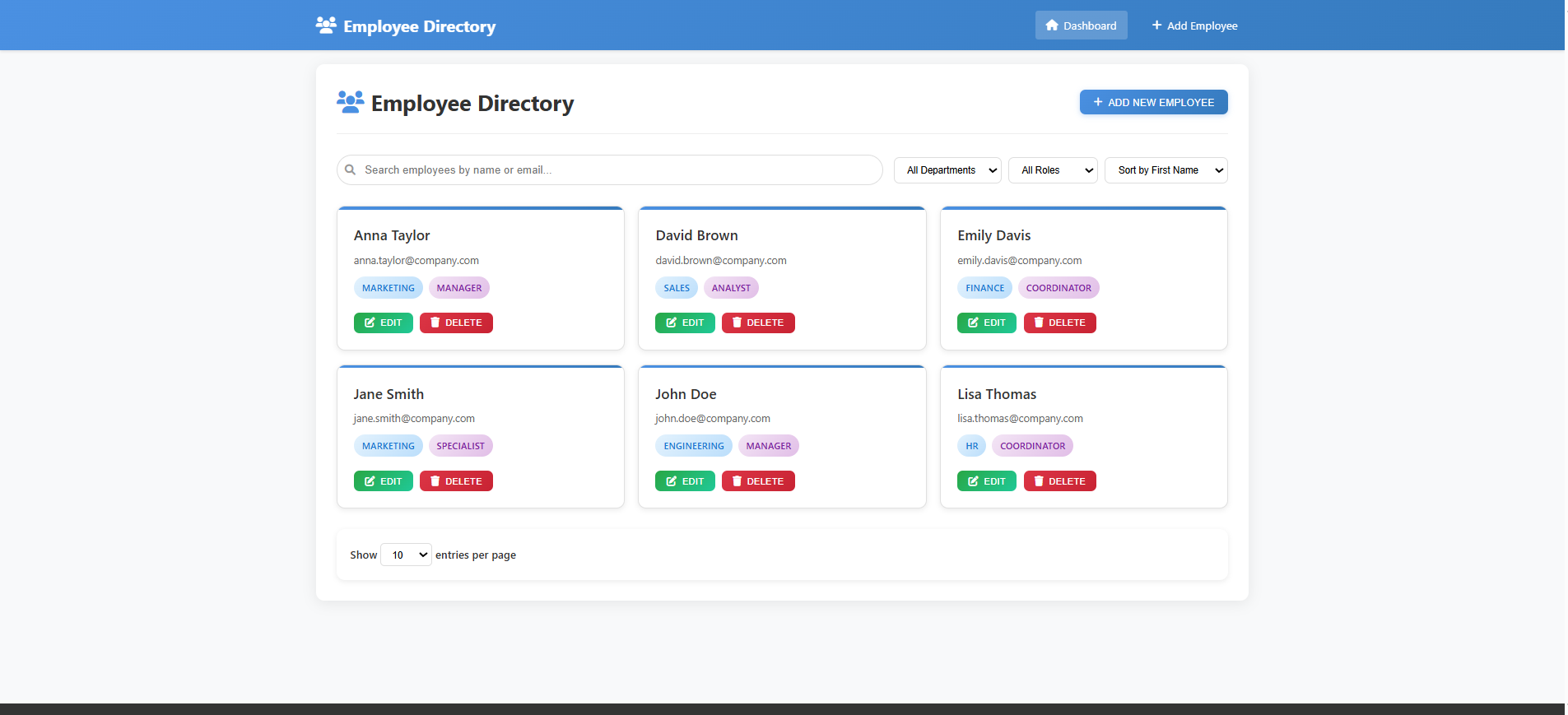Click the edit pencil icon for Anna Taylor
This screenshot has height=715, width=1568.
(x=370, y=323)
